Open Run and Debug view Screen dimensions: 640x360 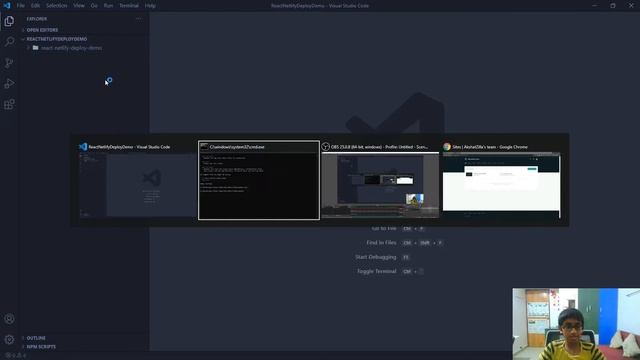9,83
